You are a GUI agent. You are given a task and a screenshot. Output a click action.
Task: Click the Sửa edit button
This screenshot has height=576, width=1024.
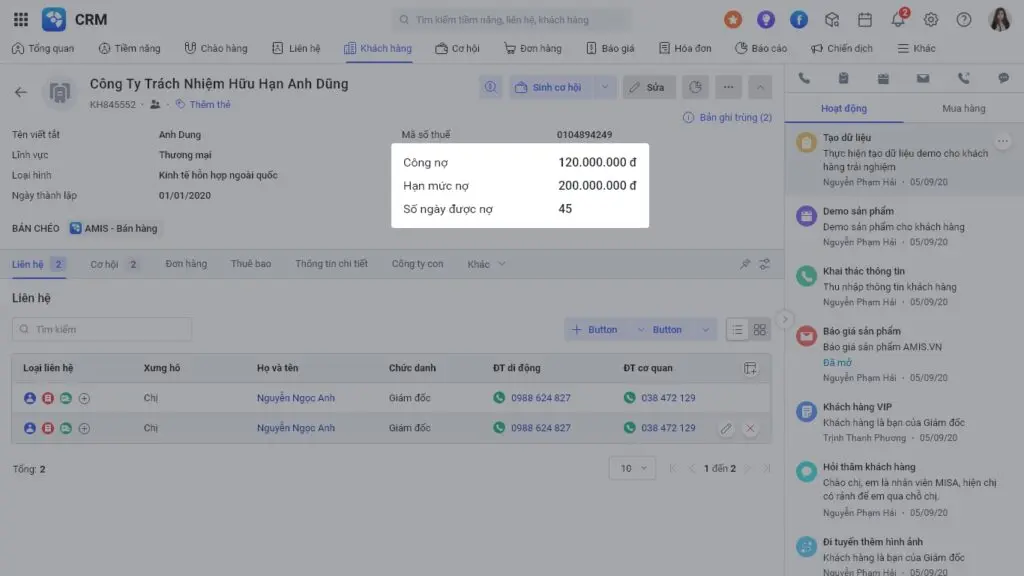pos(649,87)
